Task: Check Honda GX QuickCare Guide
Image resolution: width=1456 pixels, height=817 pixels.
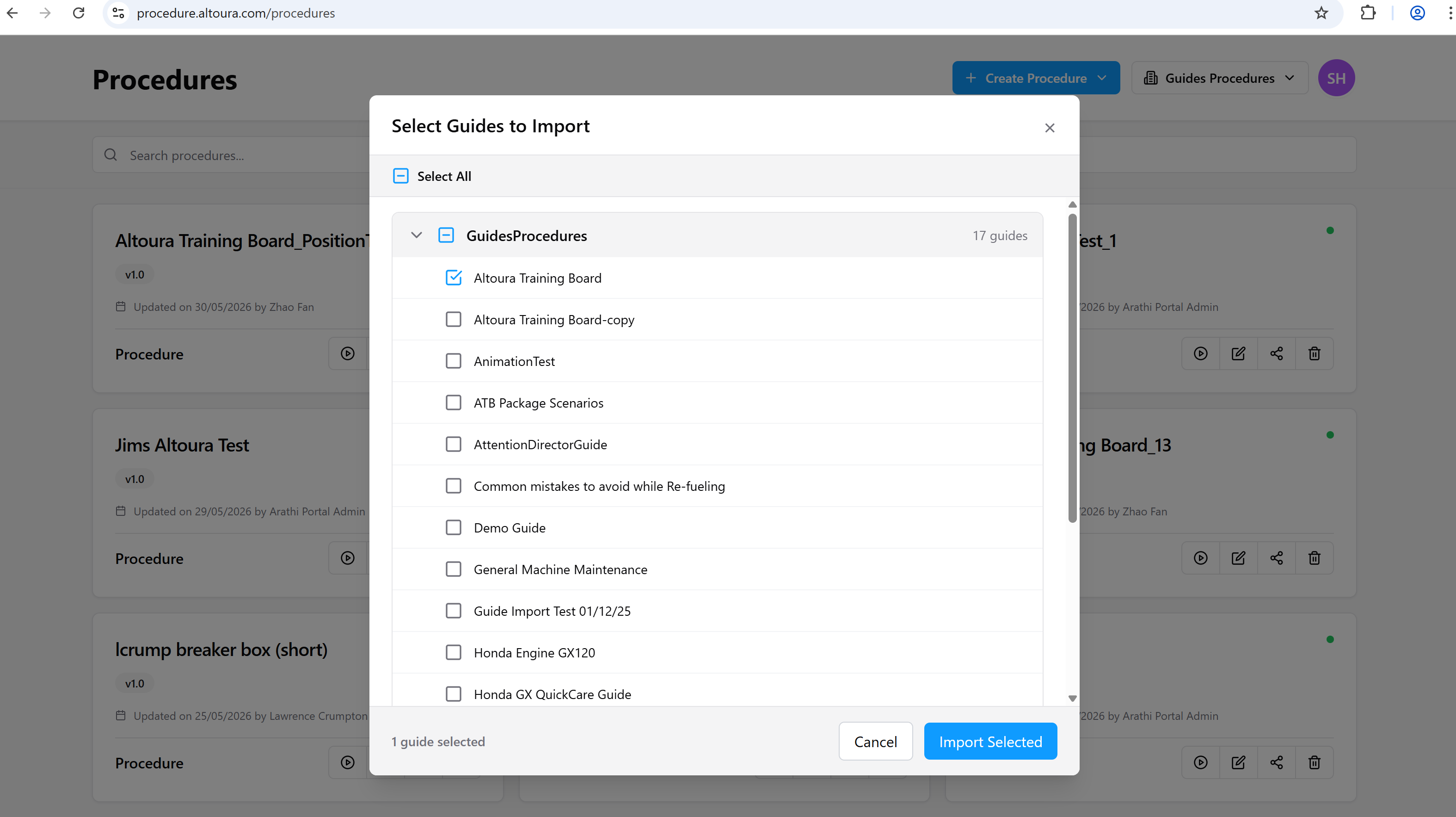Action: coord(453,694)
